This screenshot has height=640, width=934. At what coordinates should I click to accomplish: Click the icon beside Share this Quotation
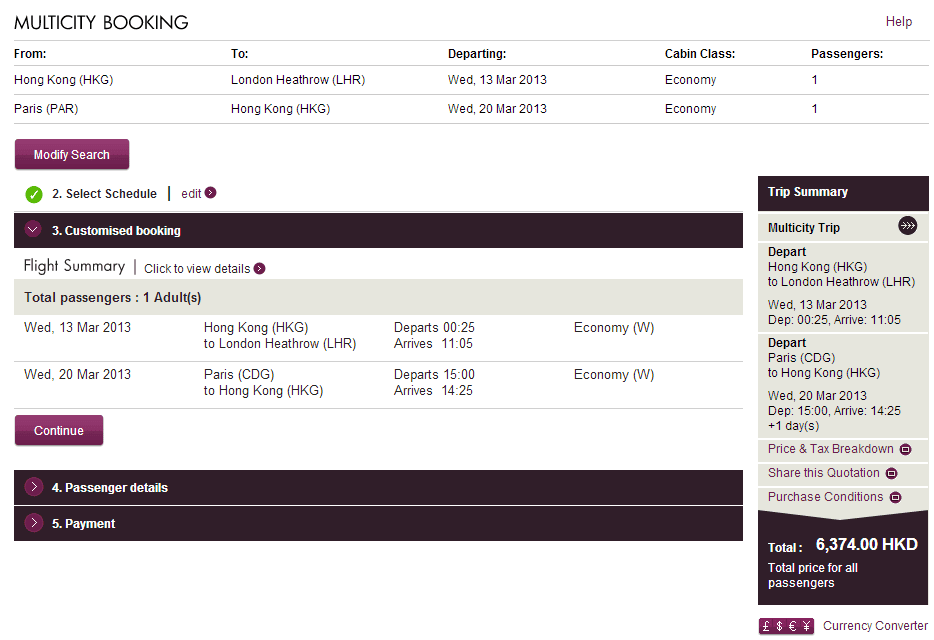(891, 474)
